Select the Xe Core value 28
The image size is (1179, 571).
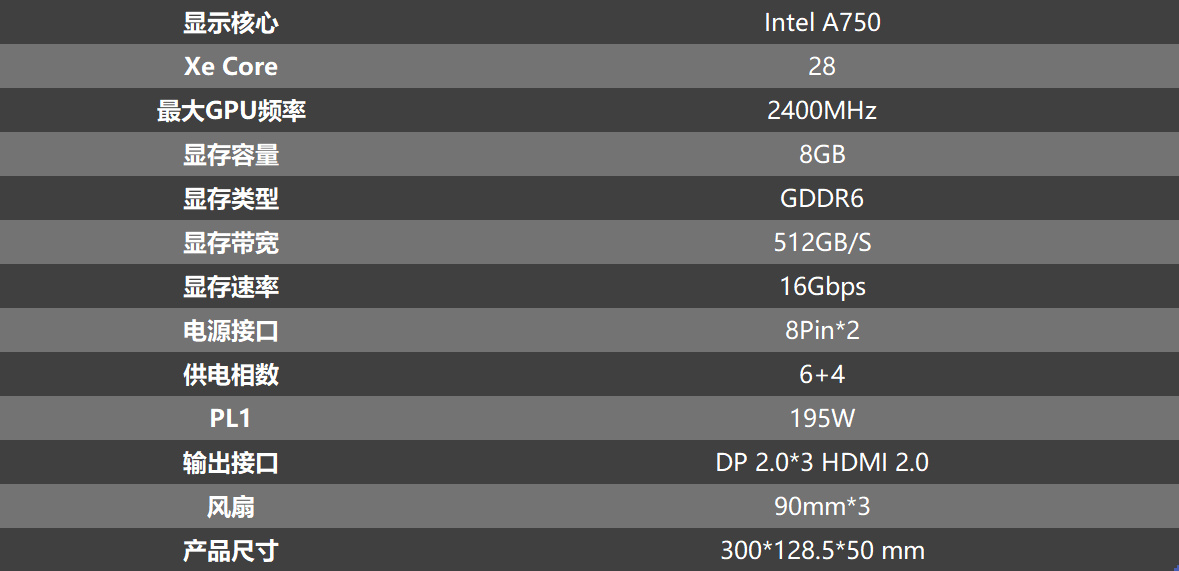[822, 66]
